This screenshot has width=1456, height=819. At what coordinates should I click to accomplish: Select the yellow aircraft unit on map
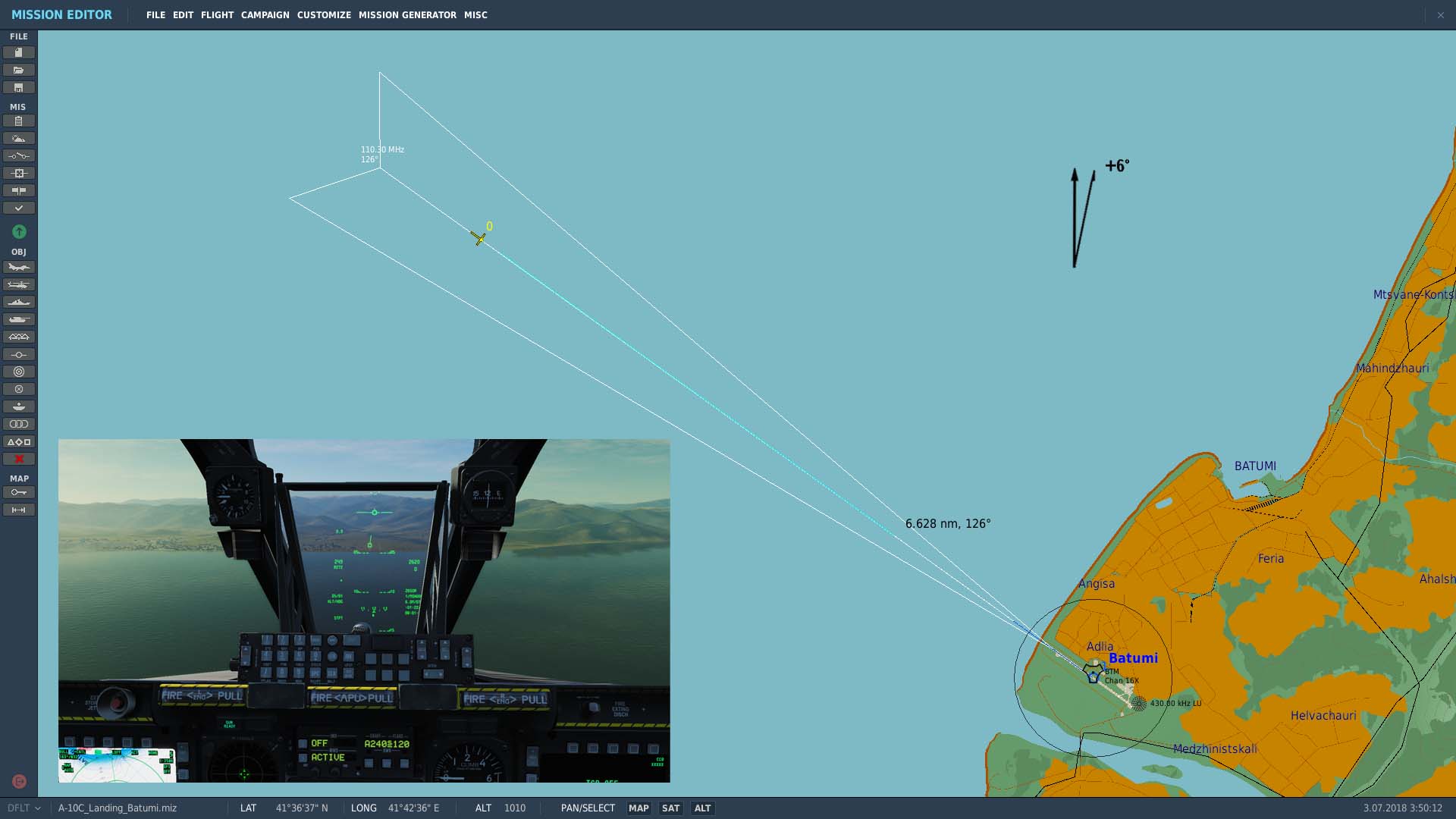[479, 238]
